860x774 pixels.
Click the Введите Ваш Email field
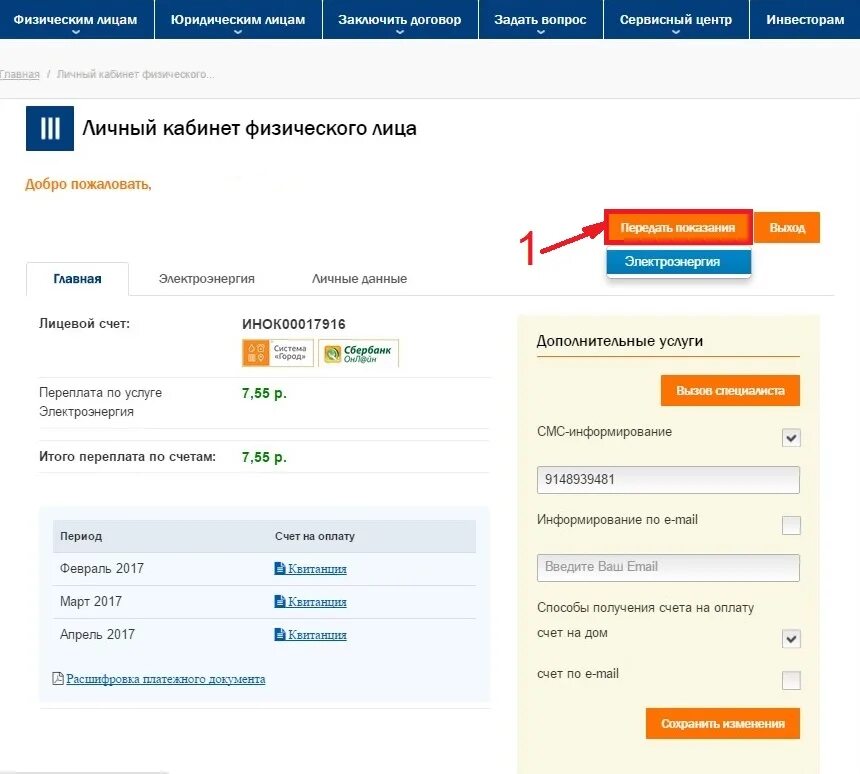(668, 568)
